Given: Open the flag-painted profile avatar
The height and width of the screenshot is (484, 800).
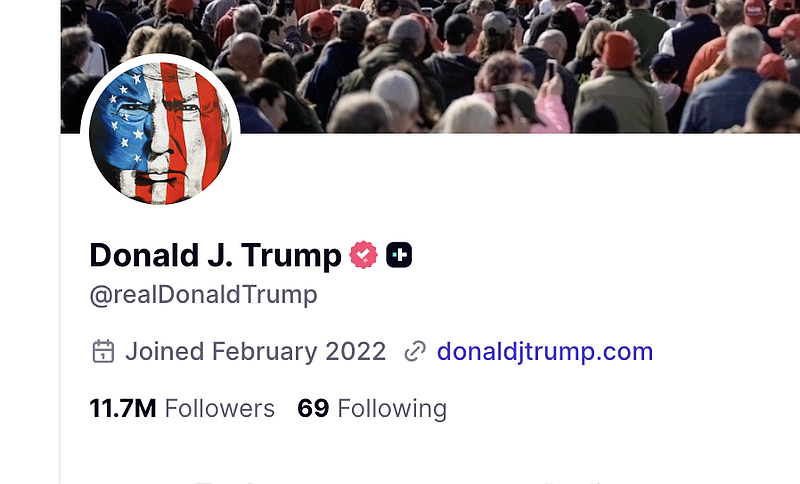Looking at the screenshot, I should coord(160,134).
